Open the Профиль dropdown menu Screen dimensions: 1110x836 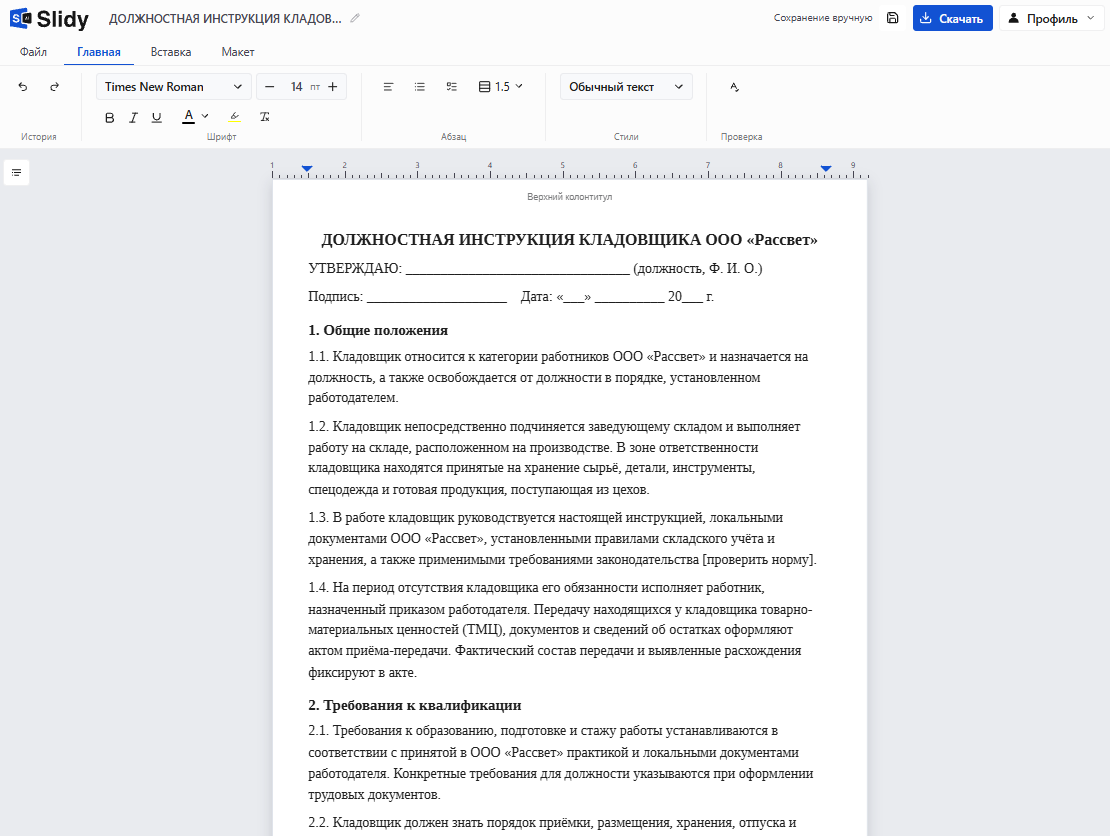(1051, 18)
